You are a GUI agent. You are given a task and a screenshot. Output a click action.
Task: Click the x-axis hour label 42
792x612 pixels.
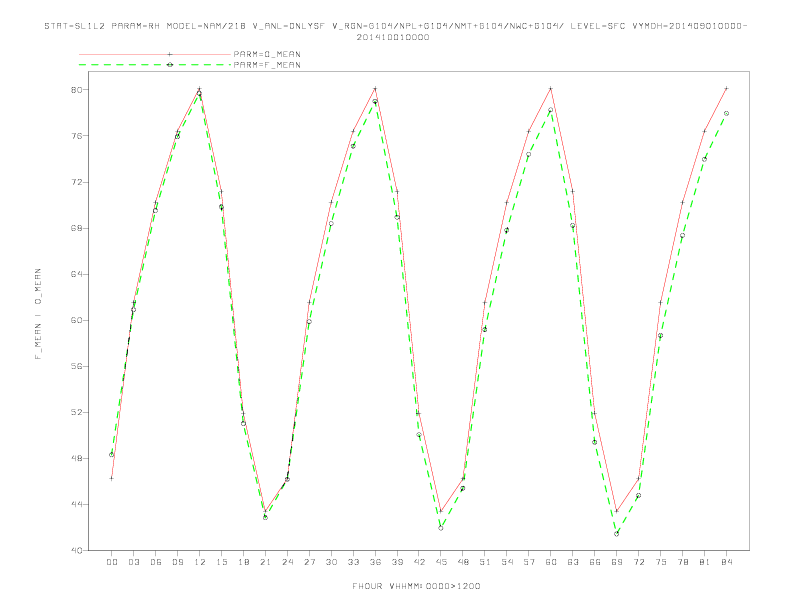coord(419,562)
